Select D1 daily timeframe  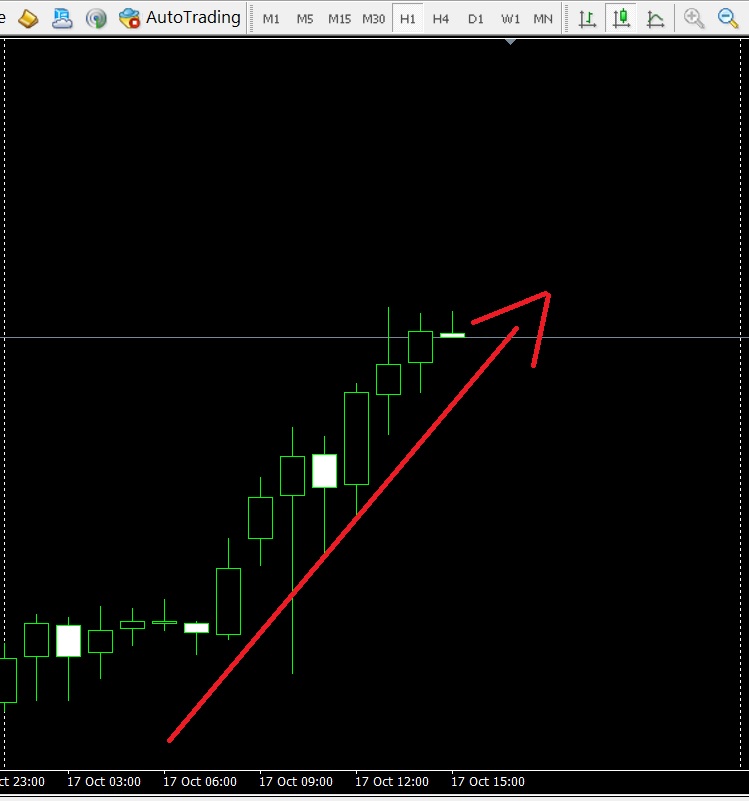tap(475, 19)
